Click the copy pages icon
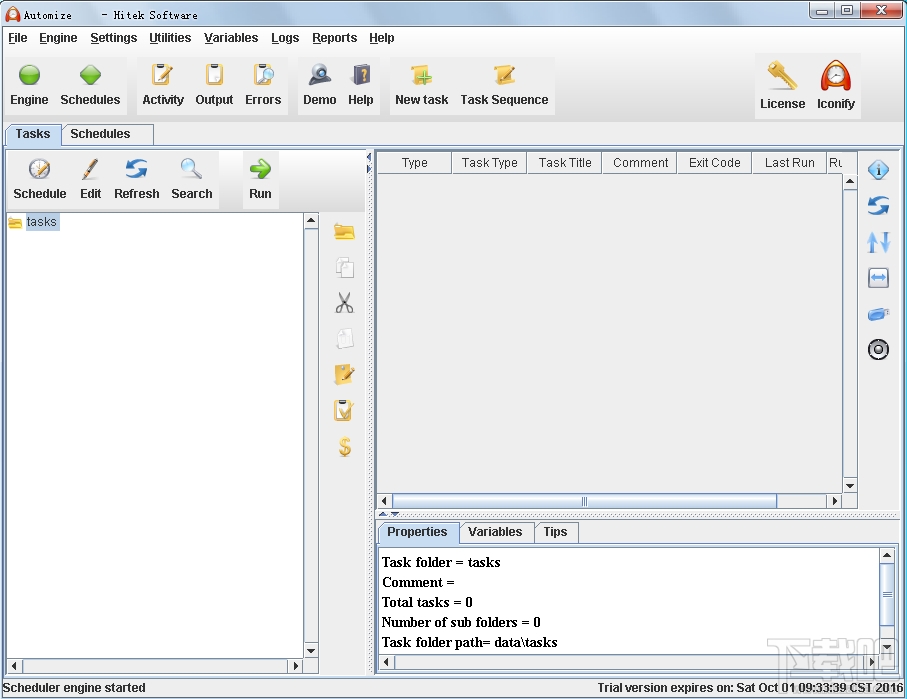This screenshot has height=699, width=907. [x=345, y=268]
